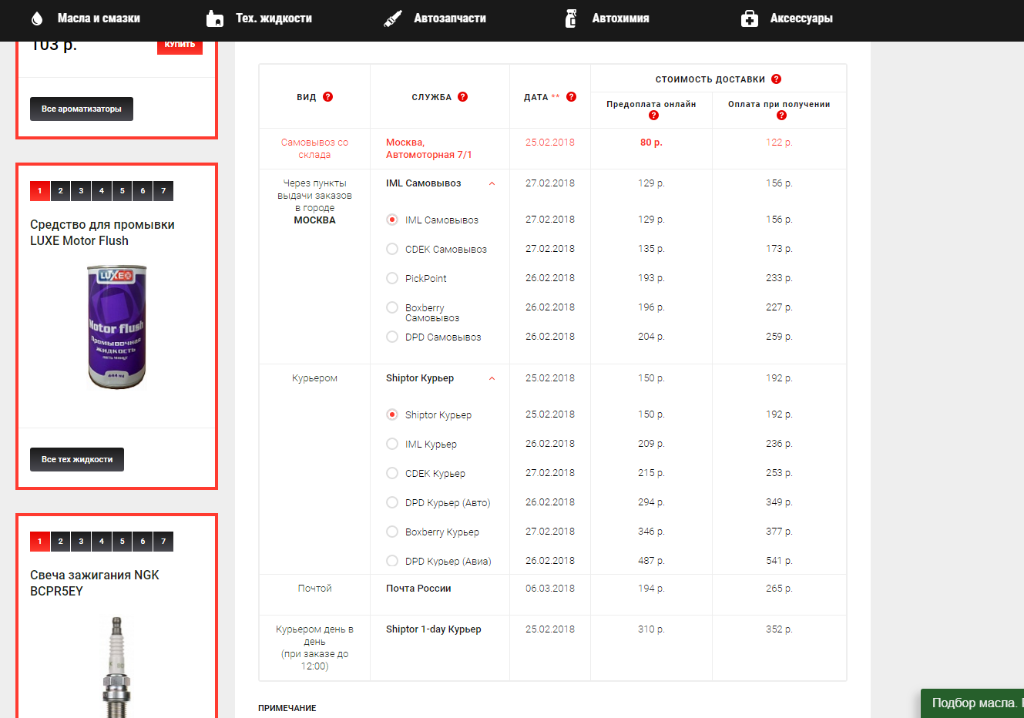The height and width of the screenshot is (718, 1024).
Task: Click Shiptor 1-day Курьер service name
Action: (x=434, y=629)
